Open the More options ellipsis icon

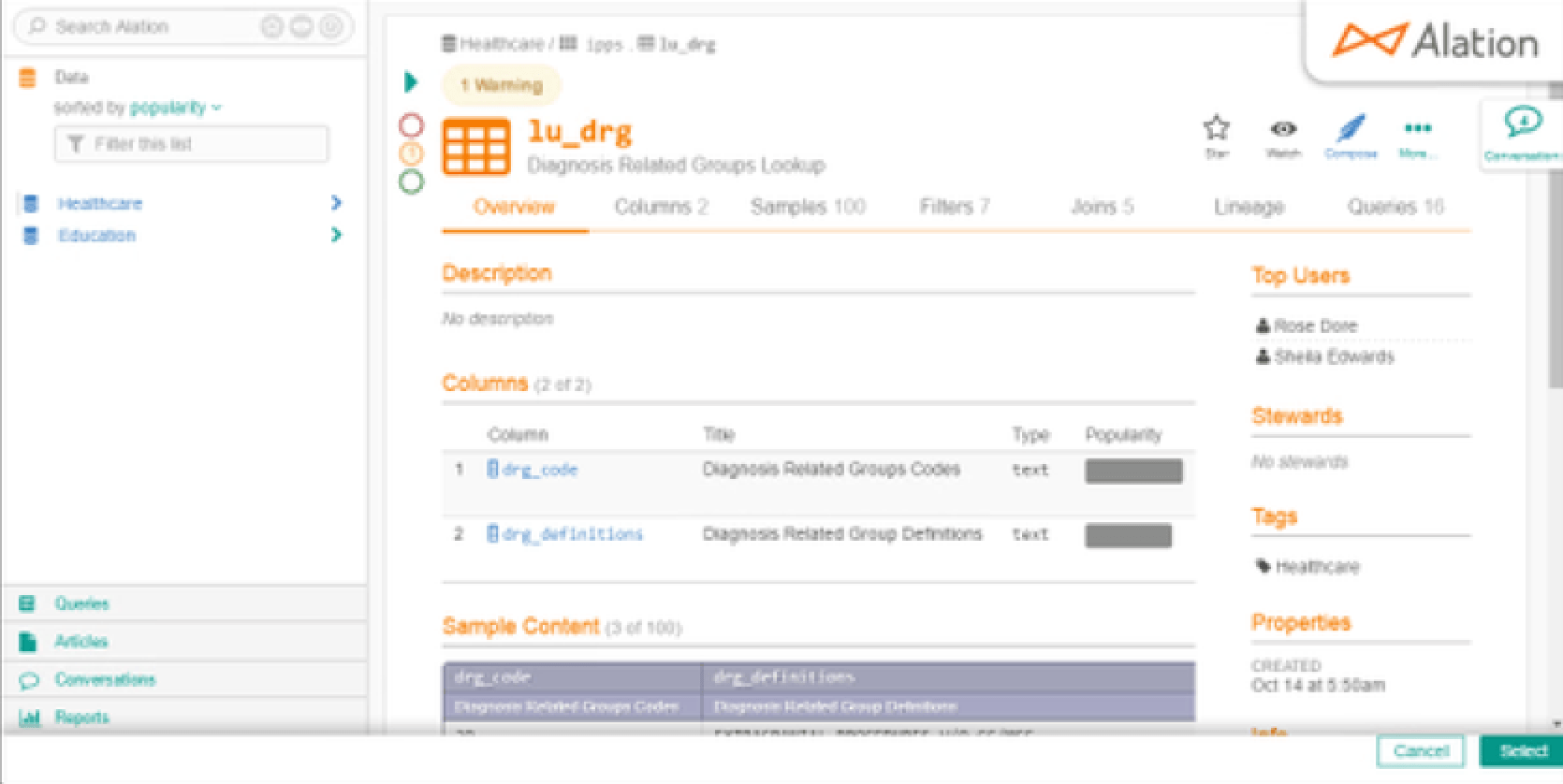(x=1417, y=128)
